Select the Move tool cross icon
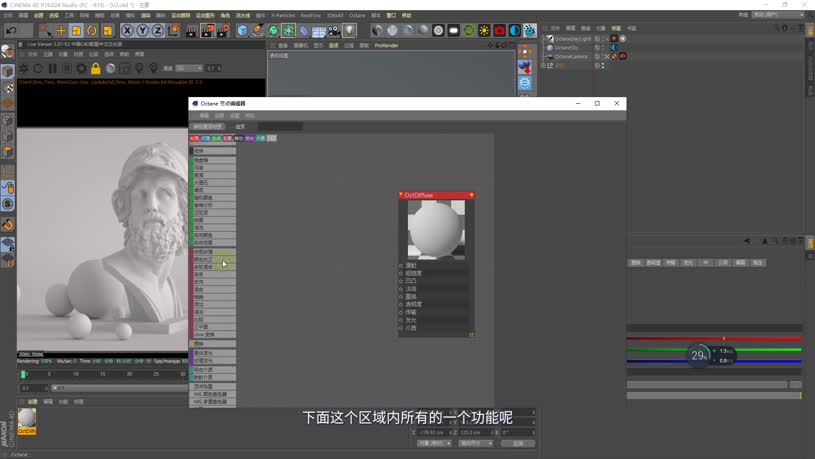The image size is (815, 459). coord(61,31)
